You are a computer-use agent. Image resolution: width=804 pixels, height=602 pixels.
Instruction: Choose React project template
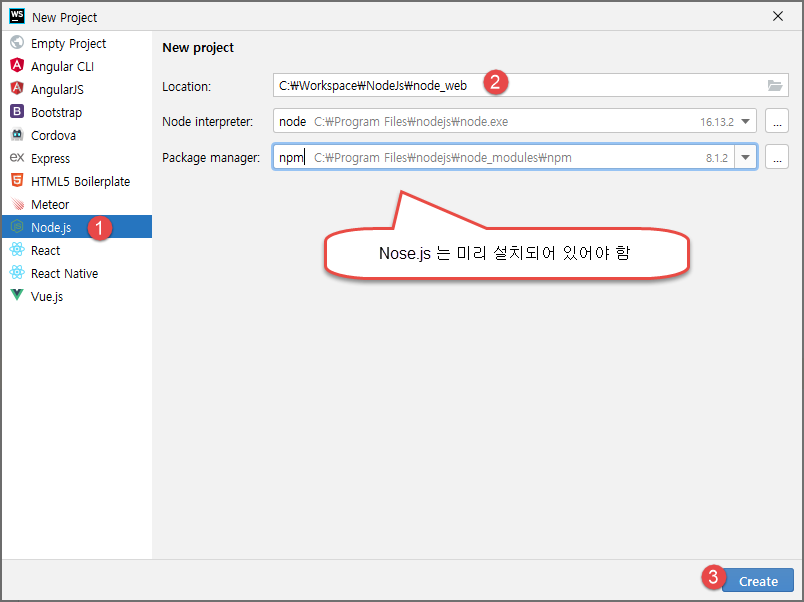77,250
